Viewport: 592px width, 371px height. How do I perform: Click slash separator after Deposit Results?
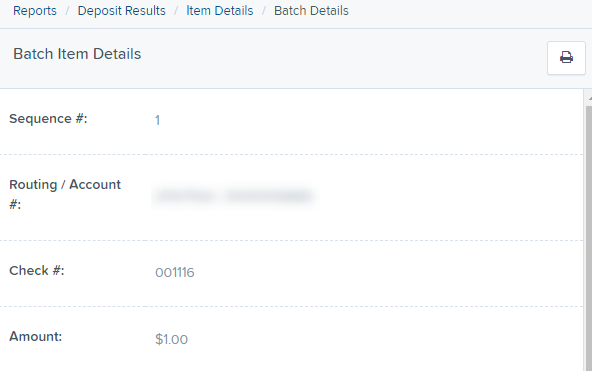(176, 11)
